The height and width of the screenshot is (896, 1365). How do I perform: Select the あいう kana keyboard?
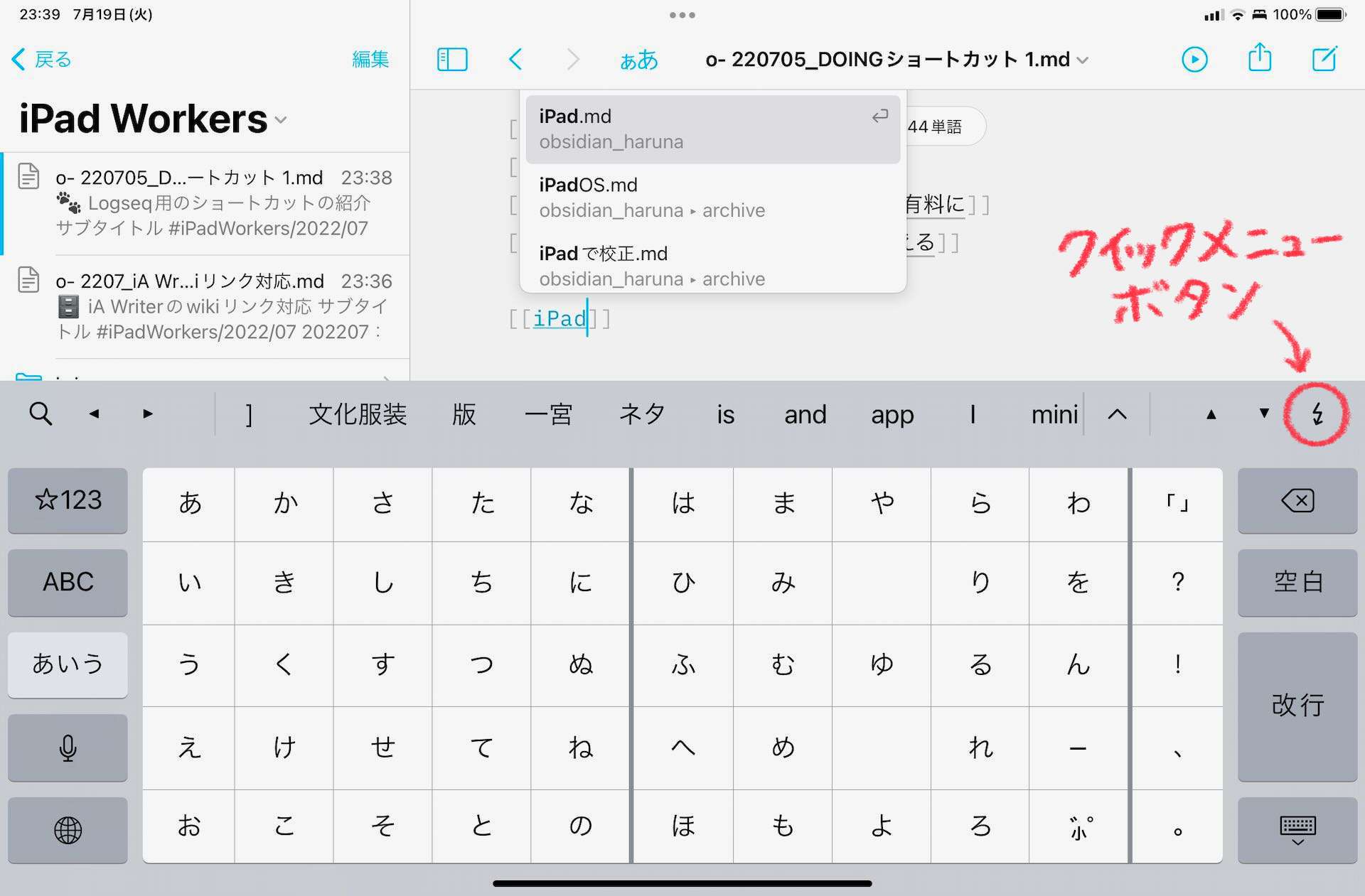(x=68, y=664)
